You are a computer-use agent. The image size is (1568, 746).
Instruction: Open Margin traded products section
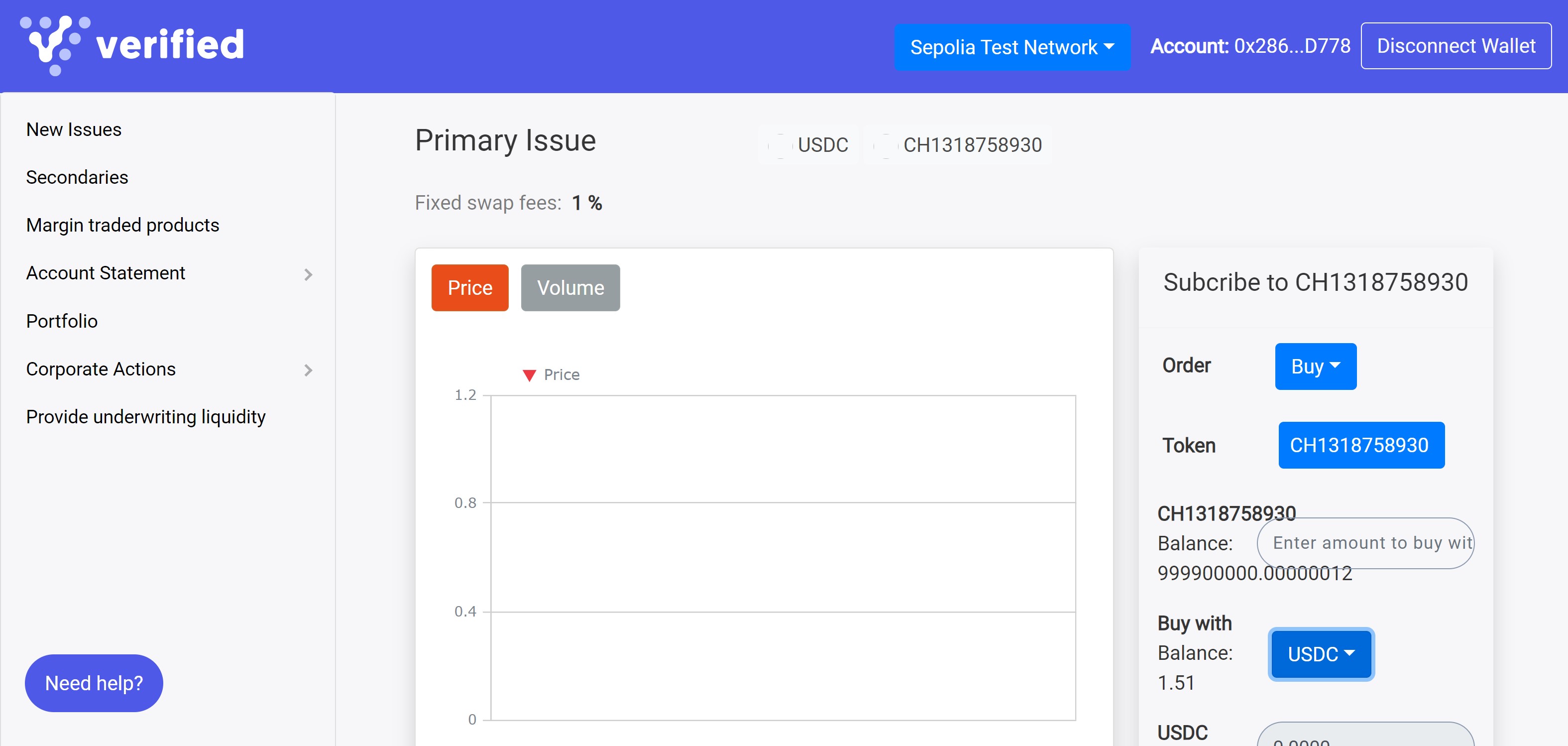click(122, 225)
